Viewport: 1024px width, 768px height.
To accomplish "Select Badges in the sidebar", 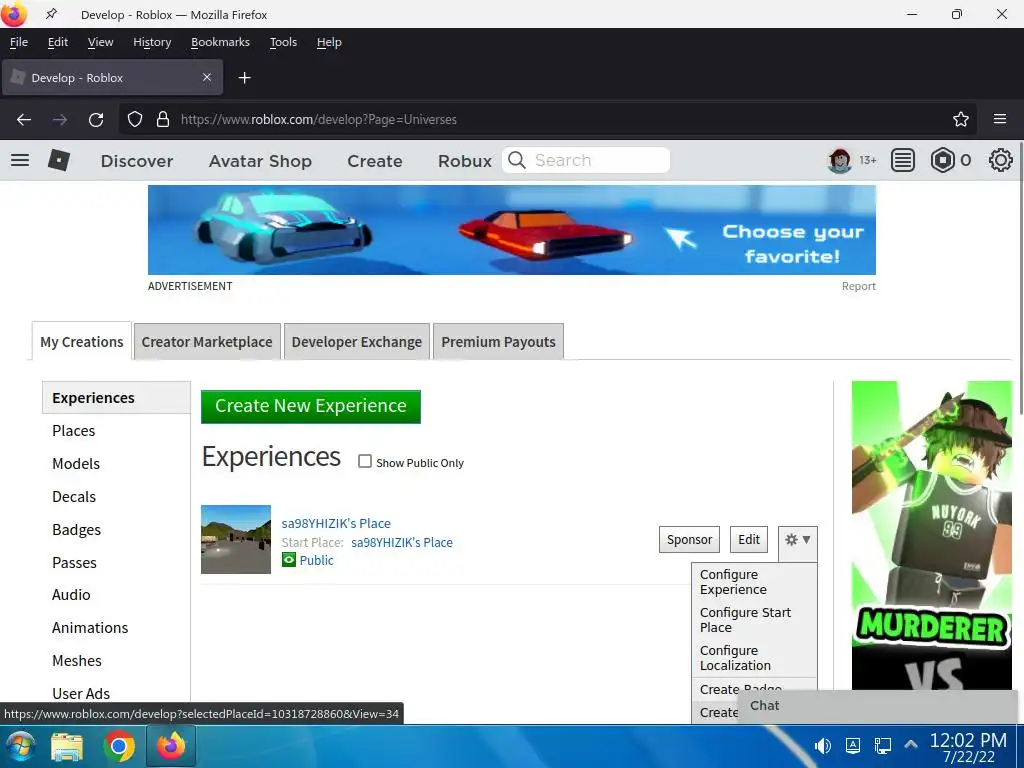I will 76,530.
